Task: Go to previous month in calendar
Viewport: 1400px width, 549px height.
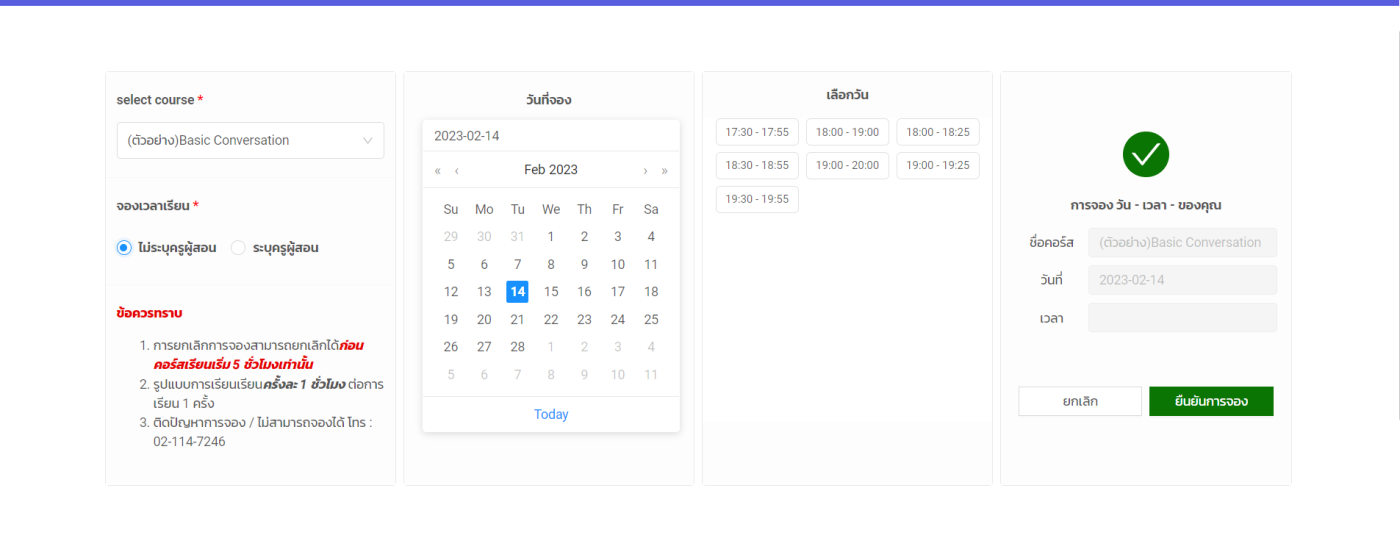Action: click(x=457, y=170)
